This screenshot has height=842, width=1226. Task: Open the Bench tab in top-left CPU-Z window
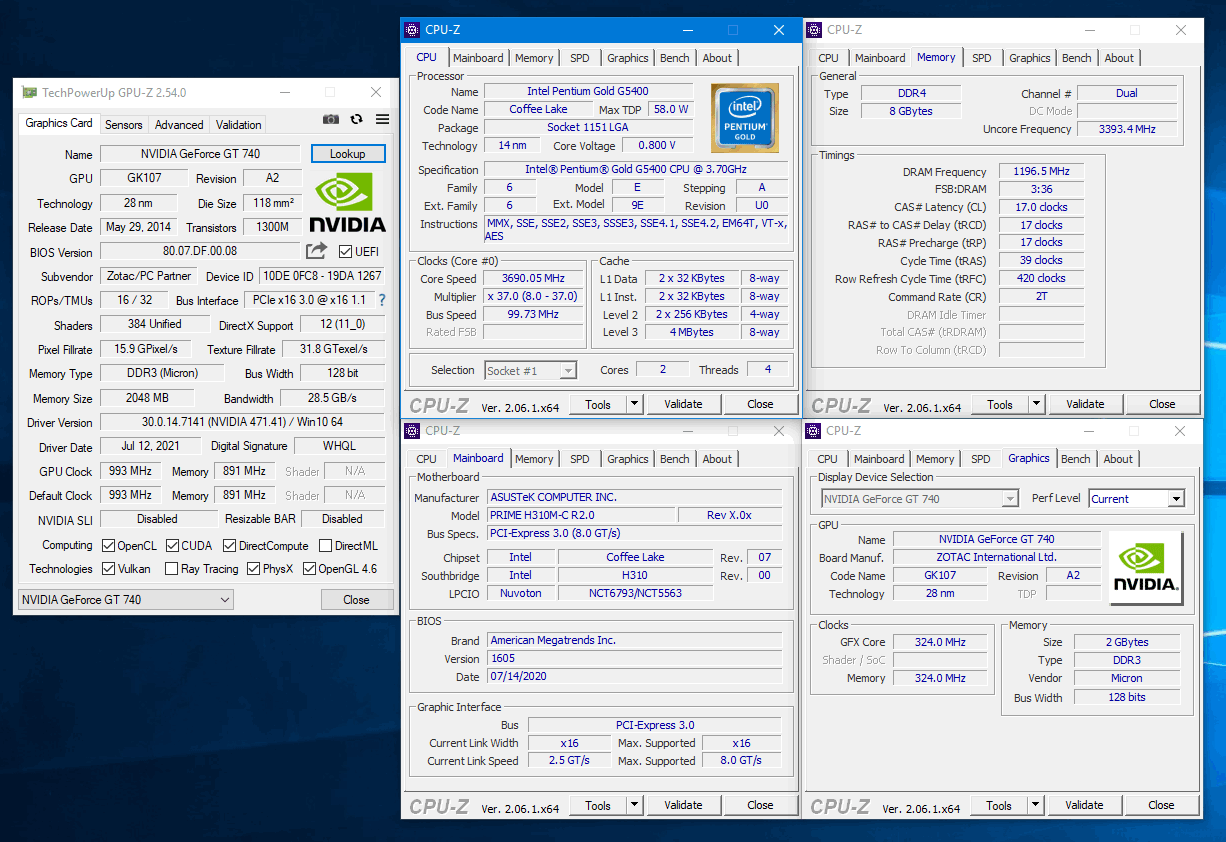pyautogui.click(x=675, y=58)
